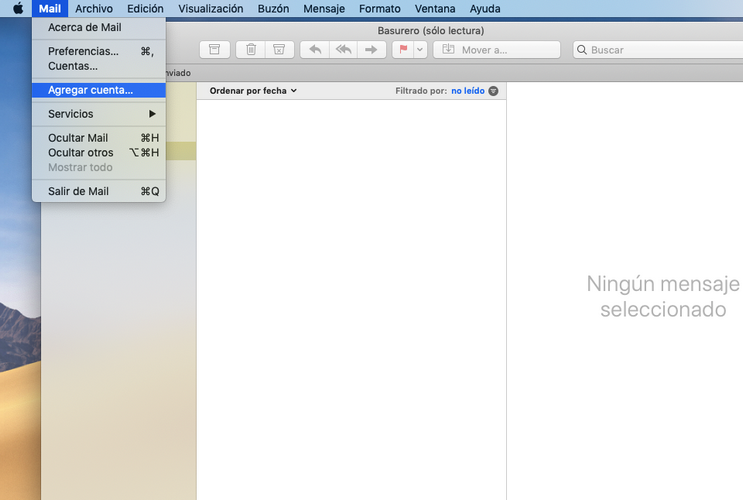This screenshot has width=743, height=500.
Task: Open the Archivo menu
Action: [x=94, y=9]
